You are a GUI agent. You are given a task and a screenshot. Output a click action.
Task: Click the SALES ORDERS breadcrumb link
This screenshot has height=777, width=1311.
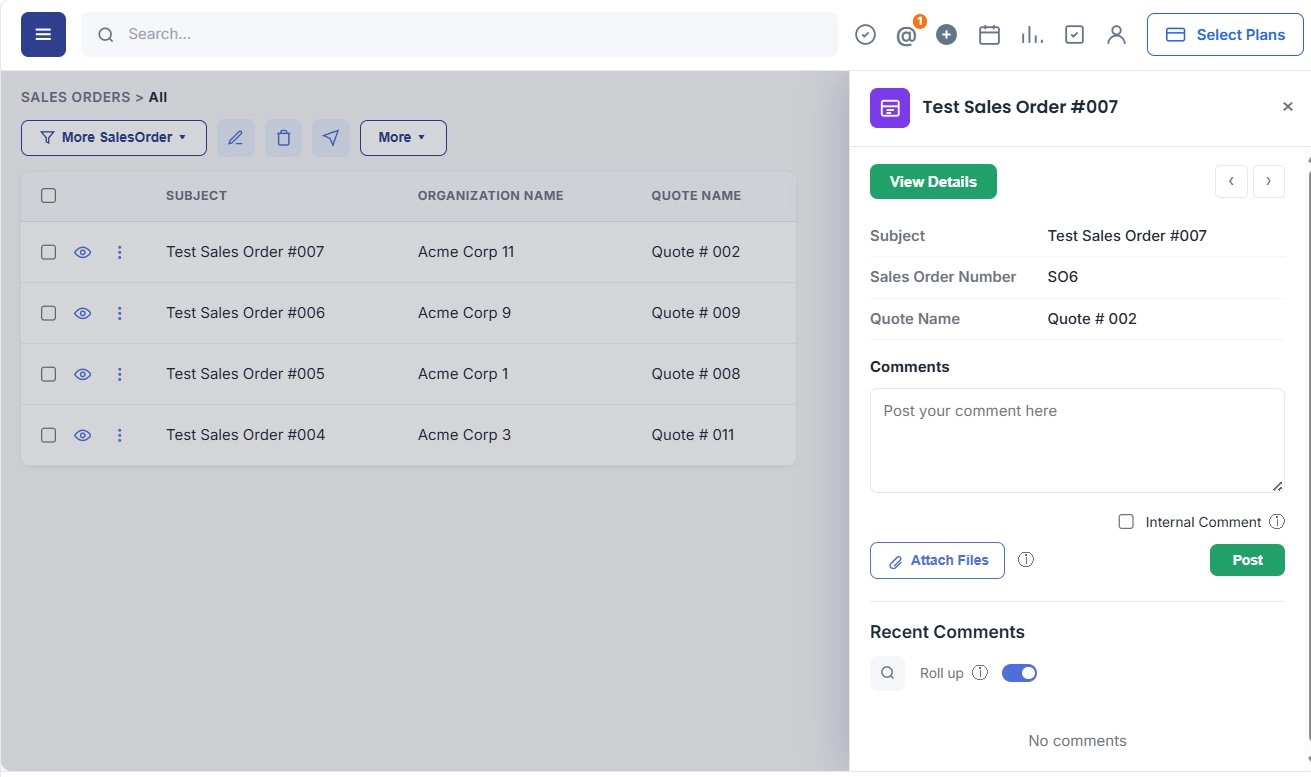[x=76, y=97]
